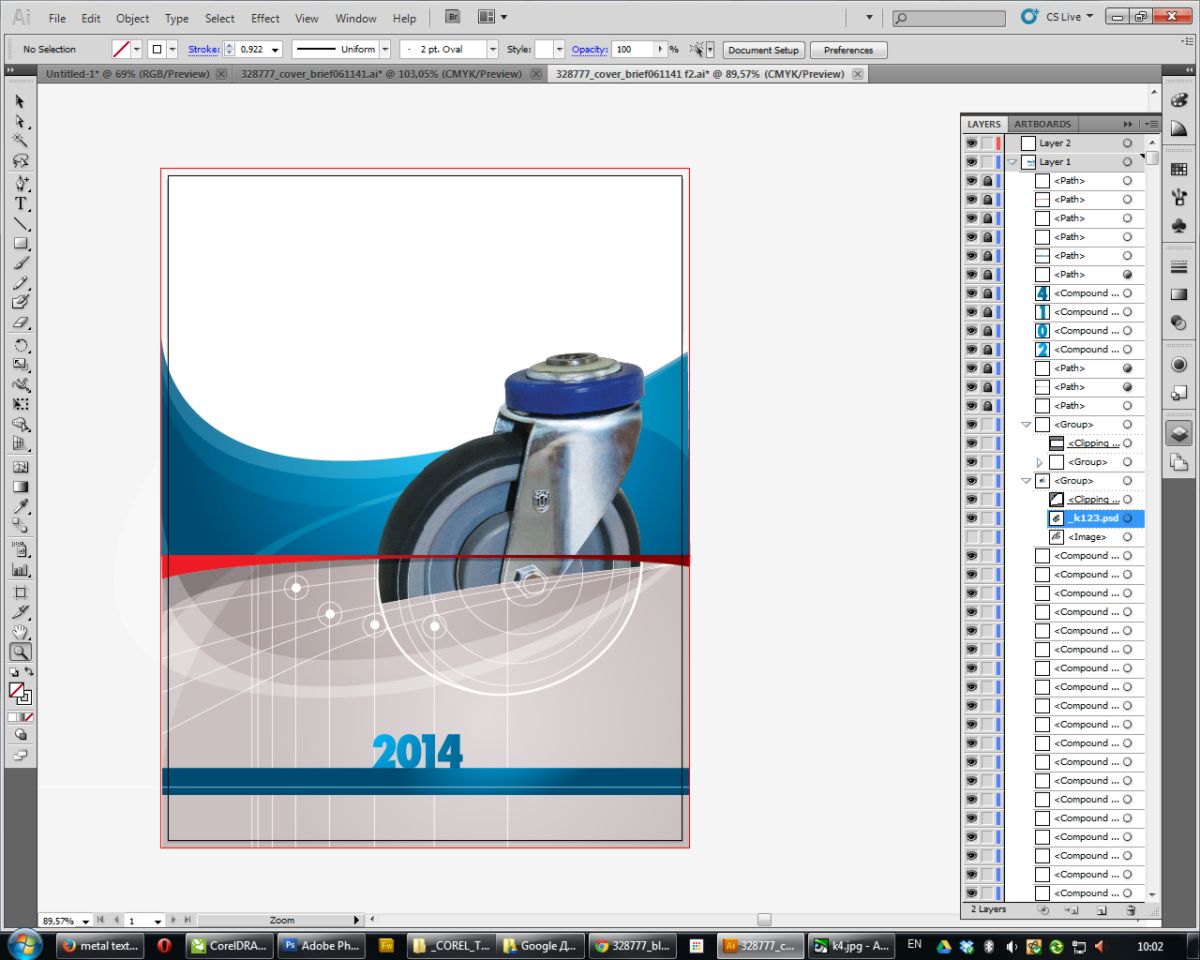The width and height of the screenshot is (1200, 960).
Task: Activate the Zoom tool
Action: (20, 651)
